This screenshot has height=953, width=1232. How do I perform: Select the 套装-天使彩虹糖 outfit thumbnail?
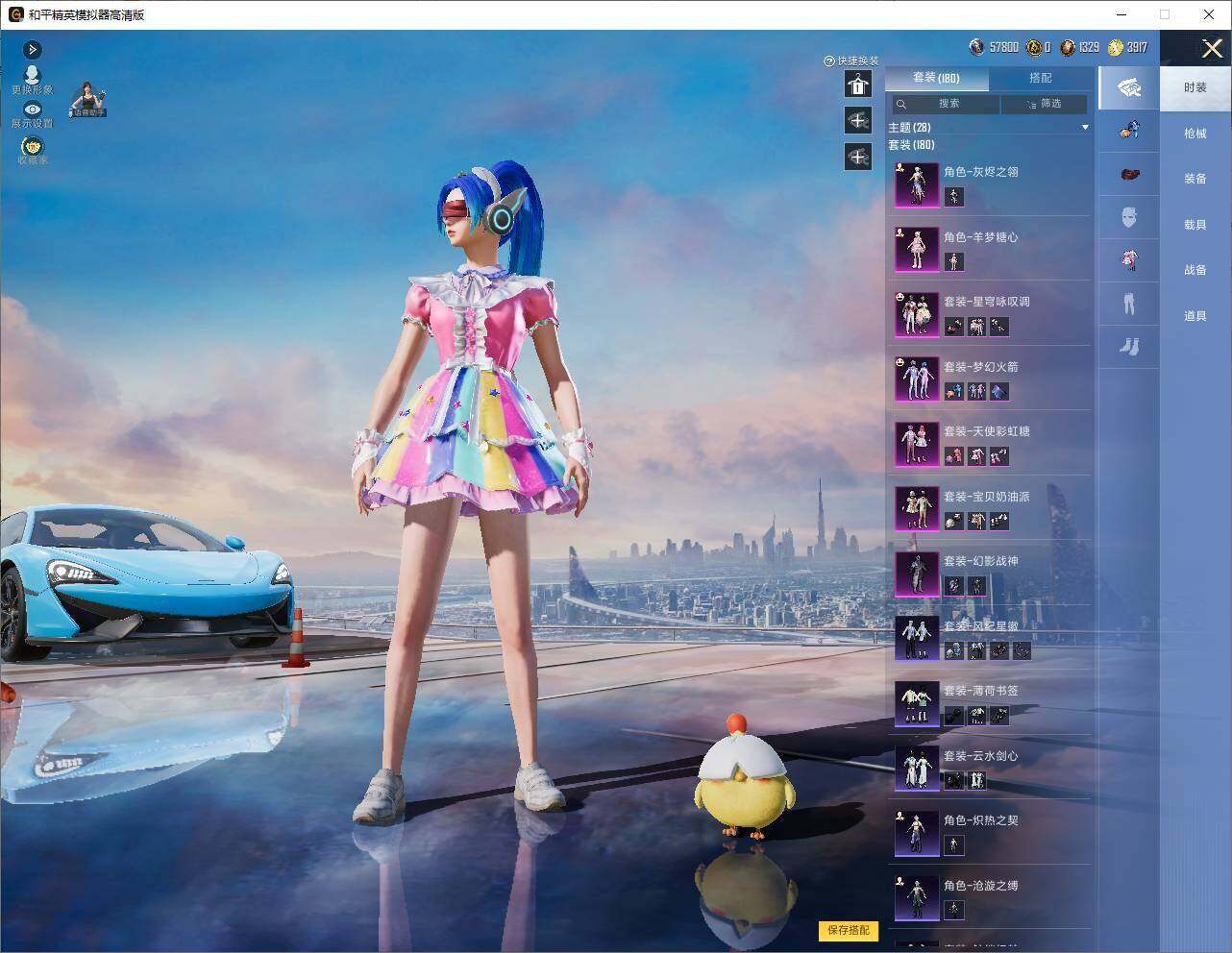coord(917,444)
